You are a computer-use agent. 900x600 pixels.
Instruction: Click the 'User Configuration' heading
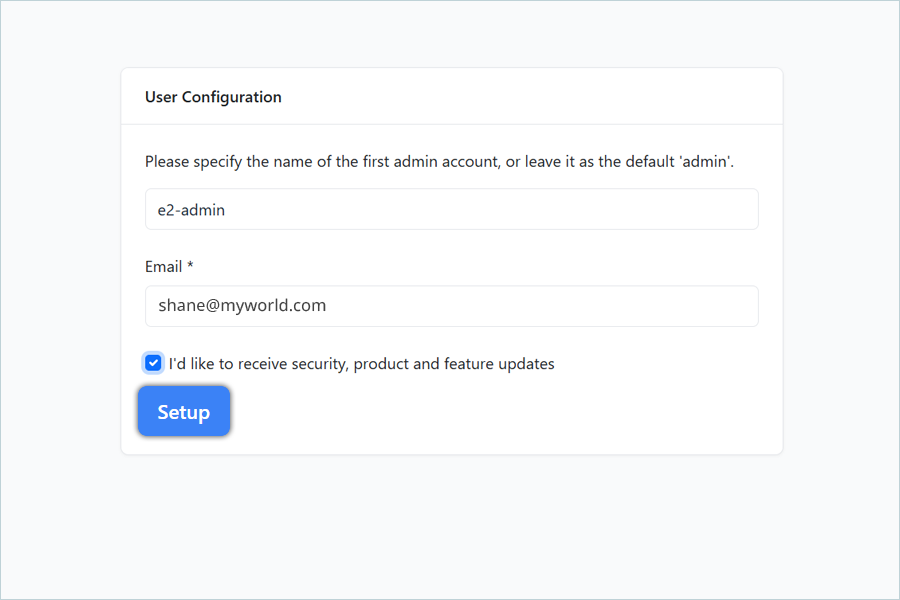(x=213, y=97)
